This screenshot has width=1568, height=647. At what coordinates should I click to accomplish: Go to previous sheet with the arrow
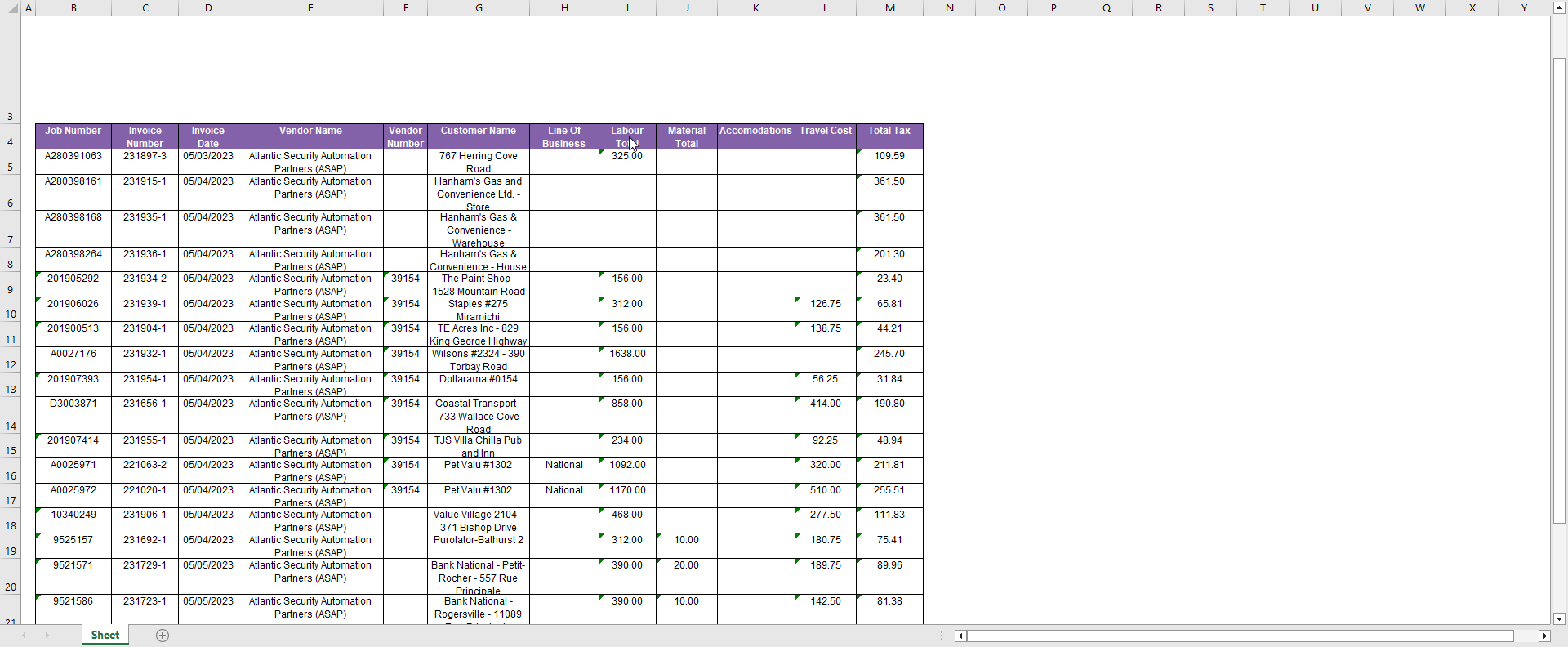[x=24, y=636]
